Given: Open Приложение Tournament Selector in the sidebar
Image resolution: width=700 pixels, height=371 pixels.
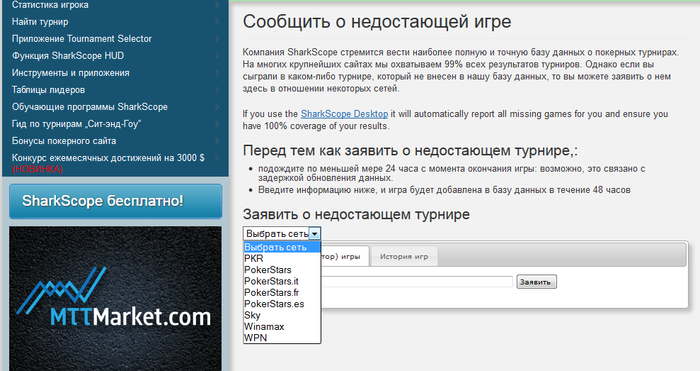Looking at the screenshot, I should pyautogui.click(x=82, y=38).
